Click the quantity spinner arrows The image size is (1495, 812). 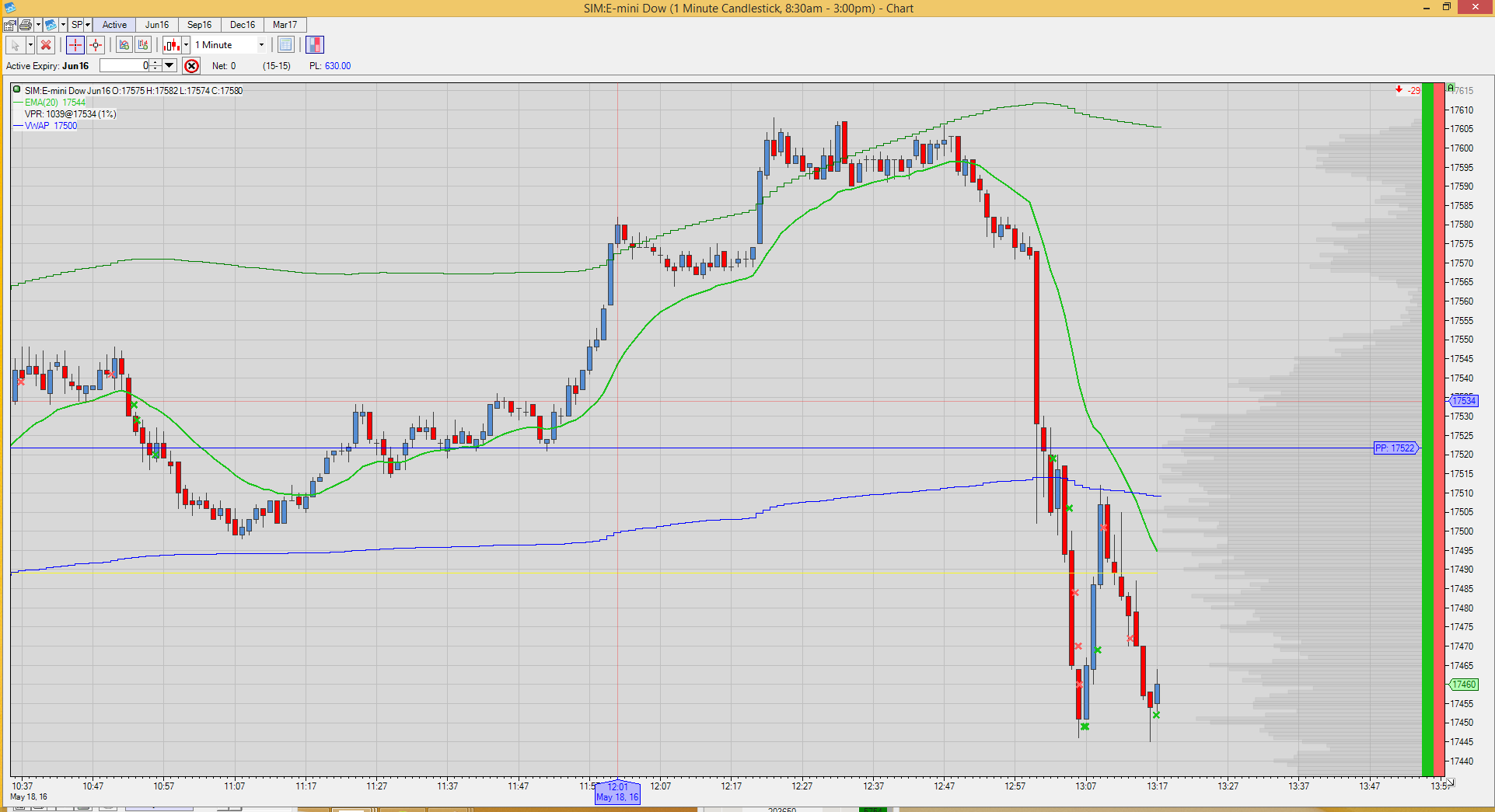[155, 66]
